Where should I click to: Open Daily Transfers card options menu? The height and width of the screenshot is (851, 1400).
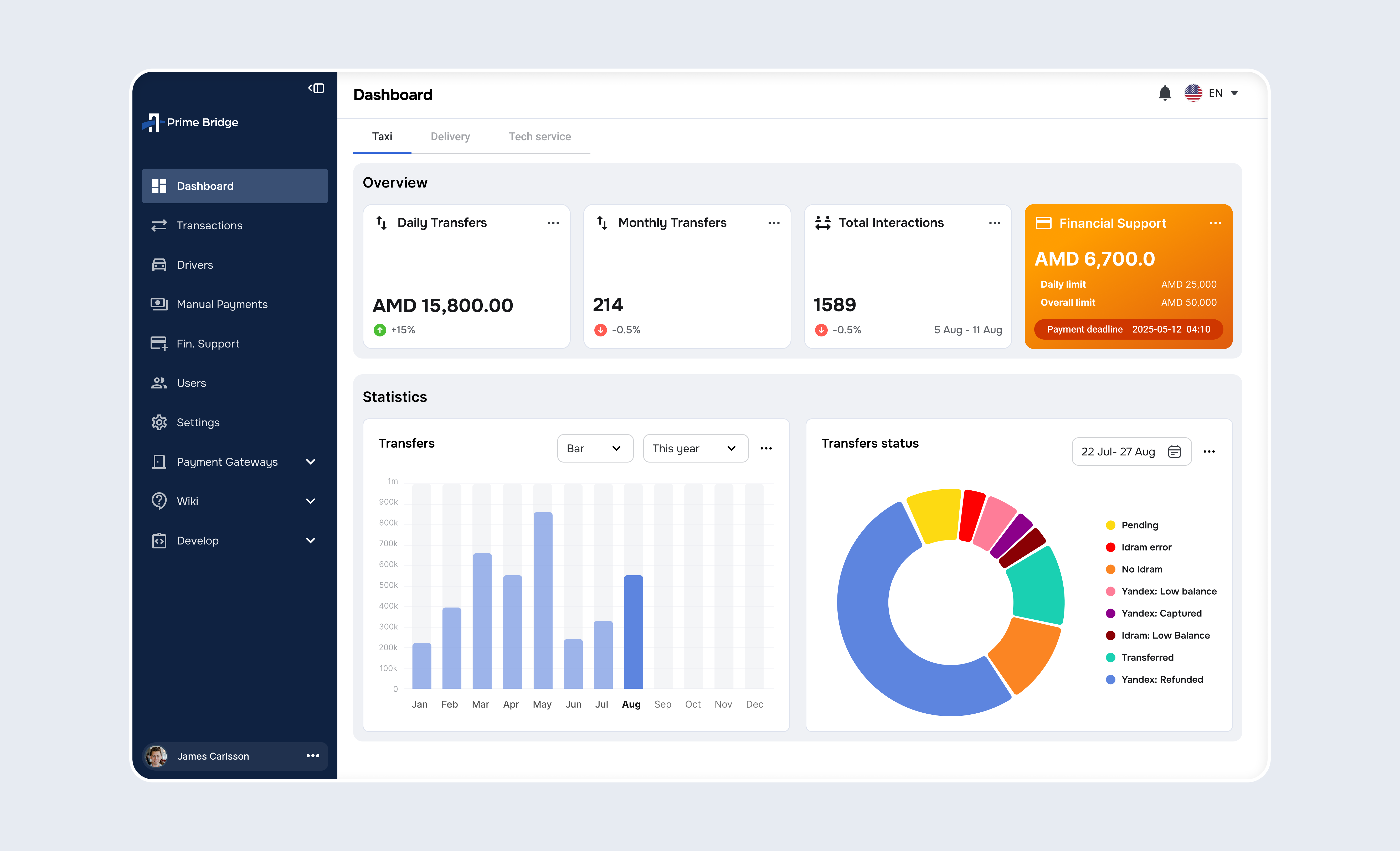coord(553,223)
